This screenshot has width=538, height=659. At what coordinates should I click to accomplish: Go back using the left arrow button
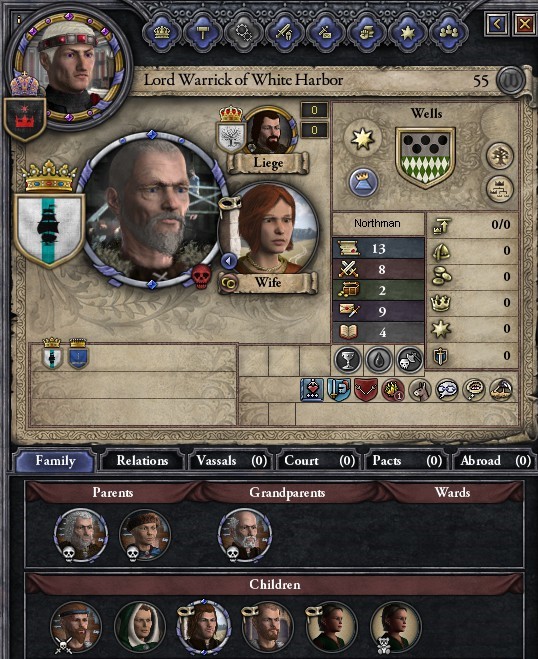pos(497,24)
